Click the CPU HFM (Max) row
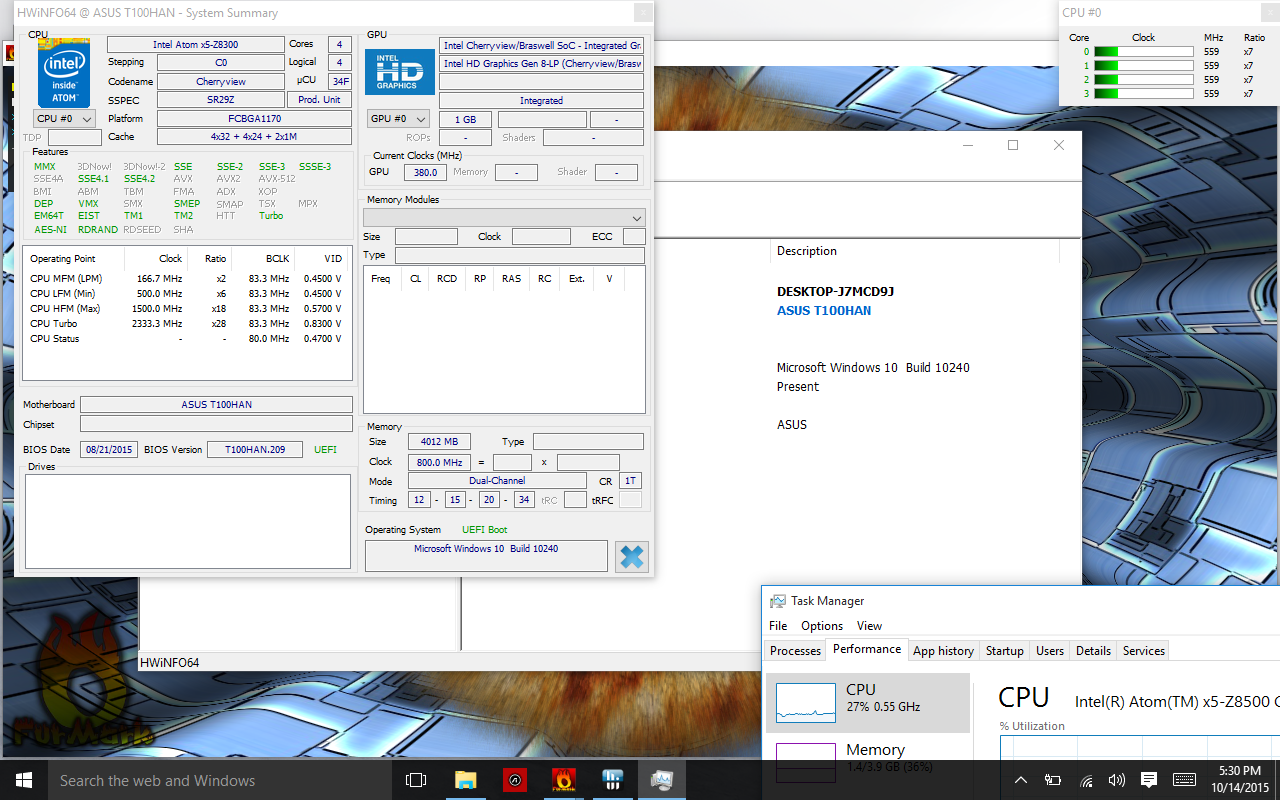 point(187,309)
